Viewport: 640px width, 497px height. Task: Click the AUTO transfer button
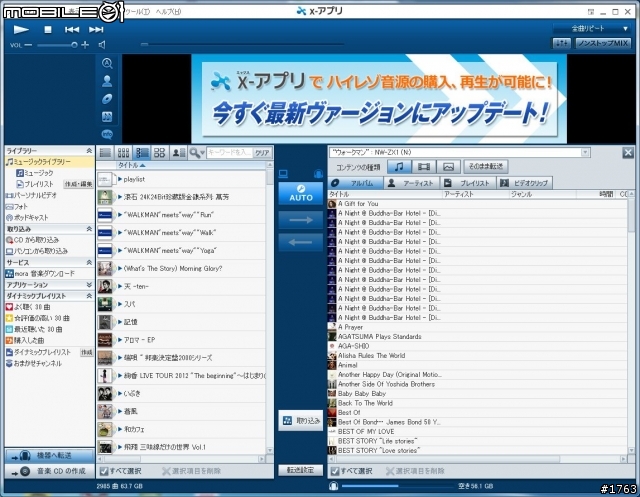[301, 193]
